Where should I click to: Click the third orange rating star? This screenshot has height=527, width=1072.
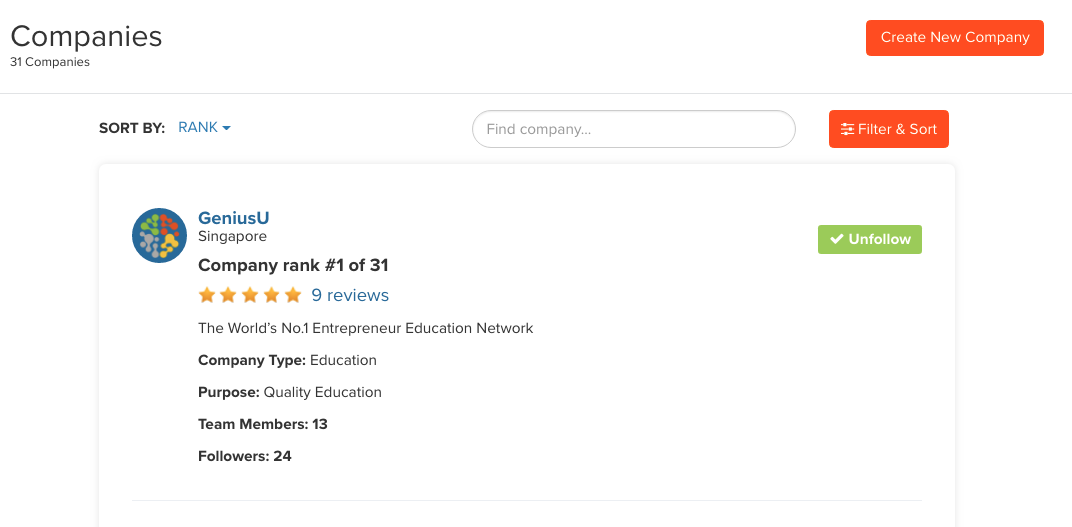click(x=250, y=295)
